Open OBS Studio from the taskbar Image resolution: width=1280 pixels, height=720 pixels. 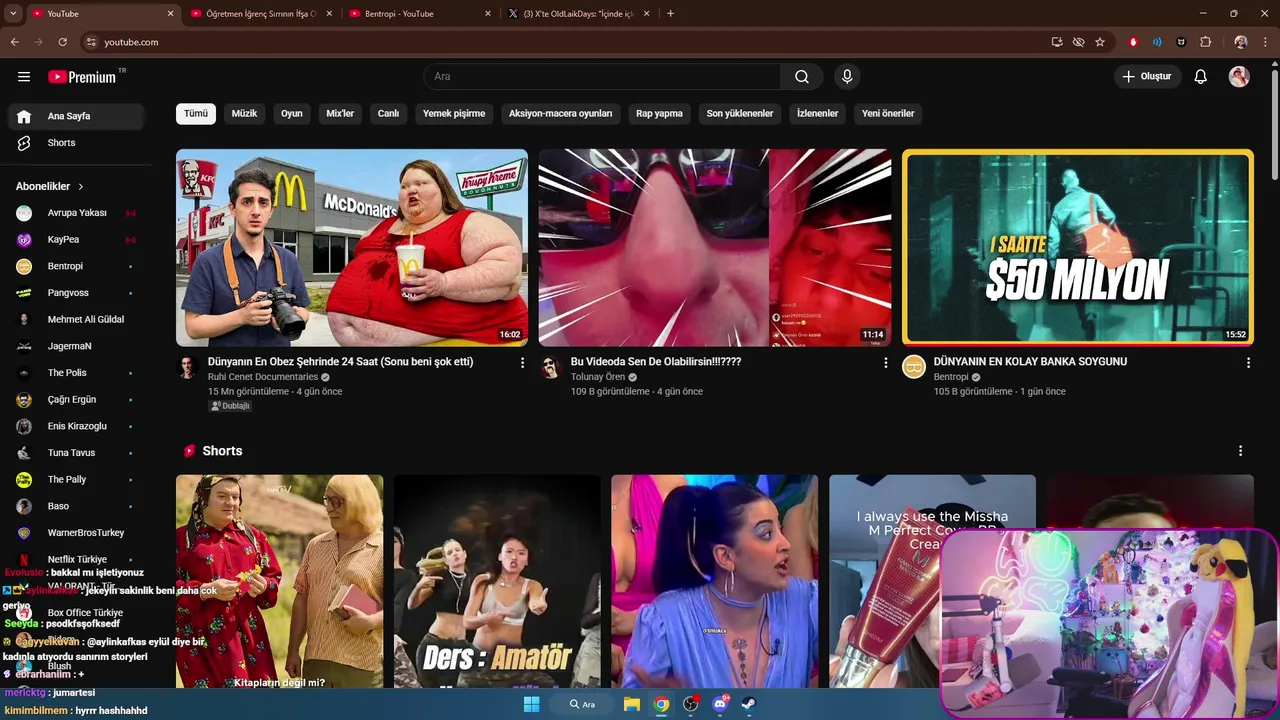[690, 704]
